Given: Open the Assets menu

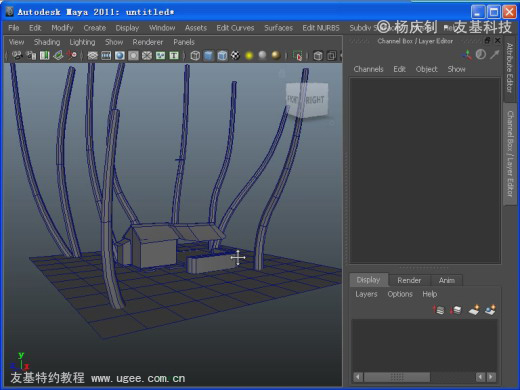Looking at the screenshot, I should pyautogui.click(x=196, y=28).
